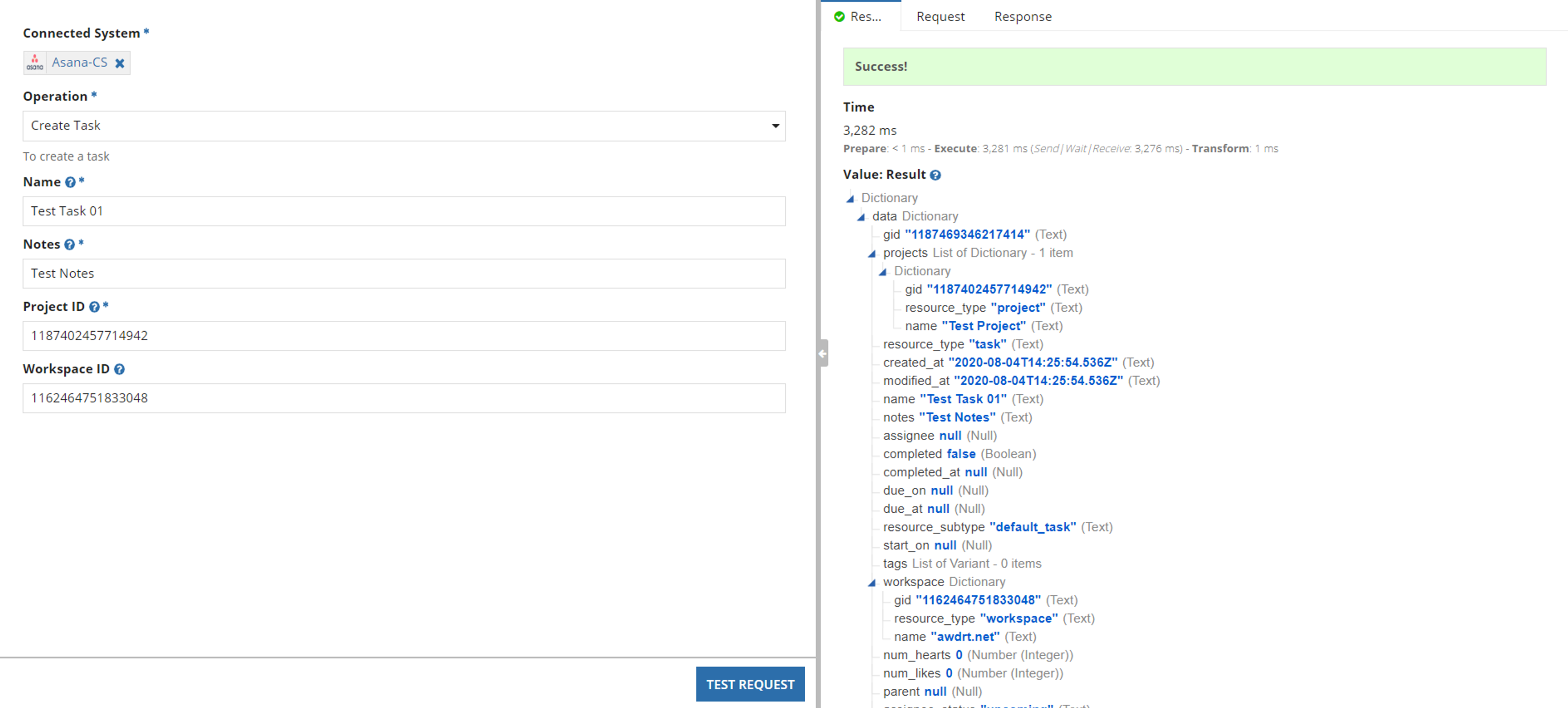
Task: Select resource_type "project" row
Action: click(993, 308)
